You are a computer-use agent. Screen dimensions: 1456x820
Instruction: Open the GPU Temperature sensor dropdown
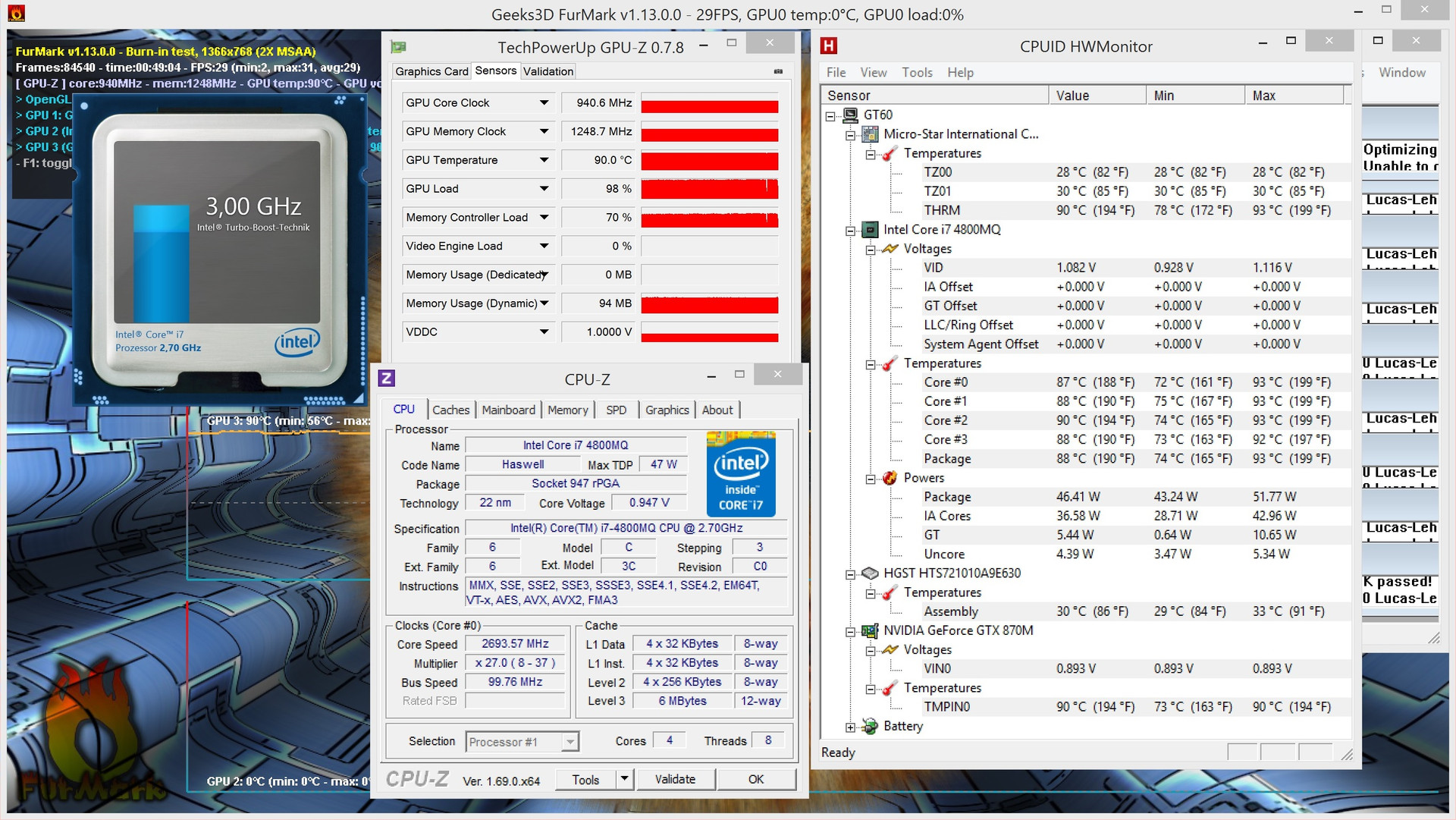[x=544, y=160]
